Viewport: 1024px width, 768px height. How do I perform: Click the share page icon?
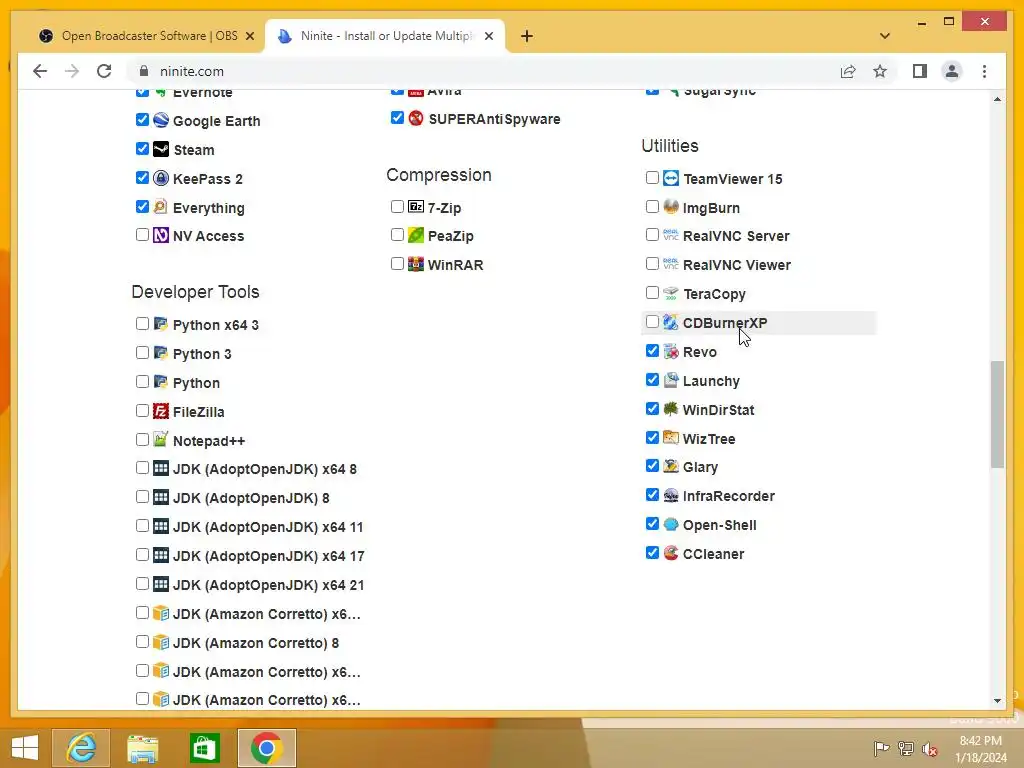click(x=848, y=71)
